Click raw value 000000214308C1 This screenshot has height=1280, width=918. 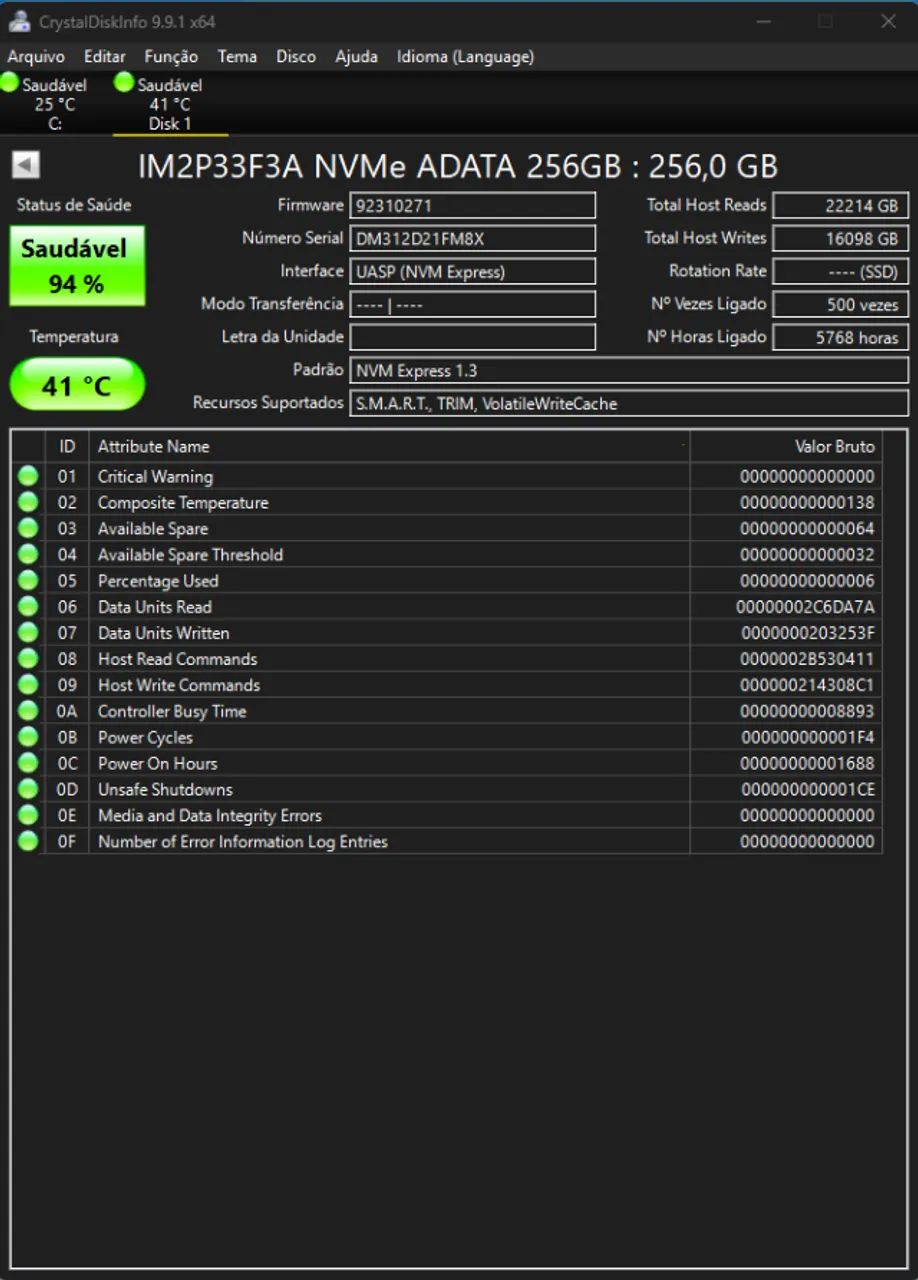pyautogui.click(x=807, y=684)
